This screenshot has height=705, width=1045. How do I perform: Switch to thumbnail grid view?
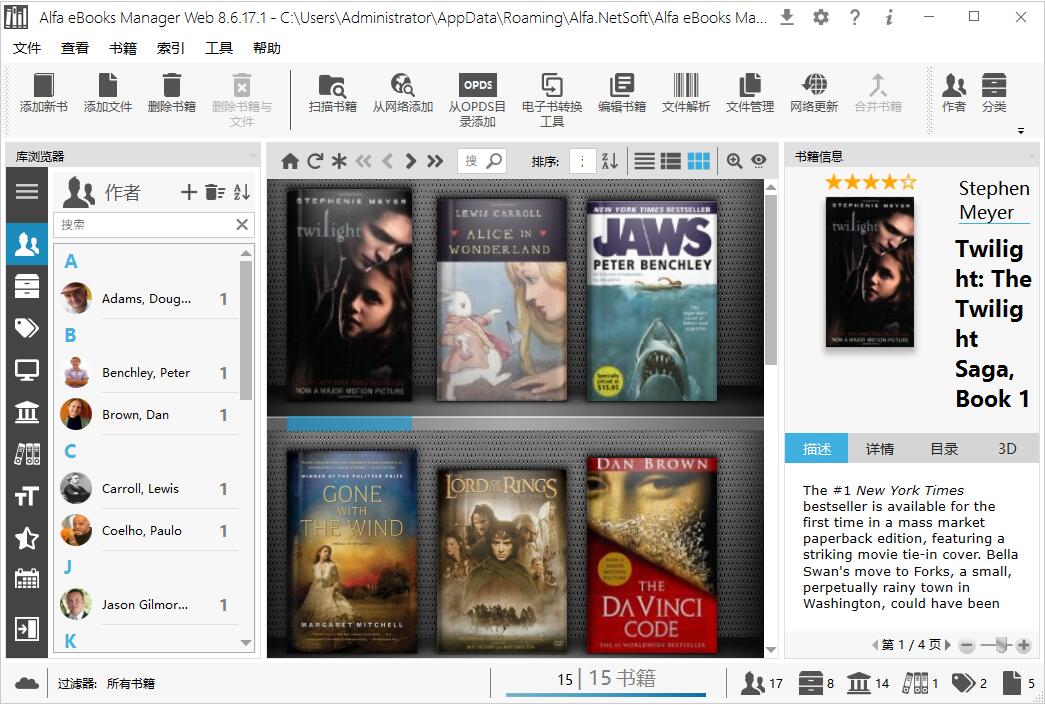tap(698, 161)
